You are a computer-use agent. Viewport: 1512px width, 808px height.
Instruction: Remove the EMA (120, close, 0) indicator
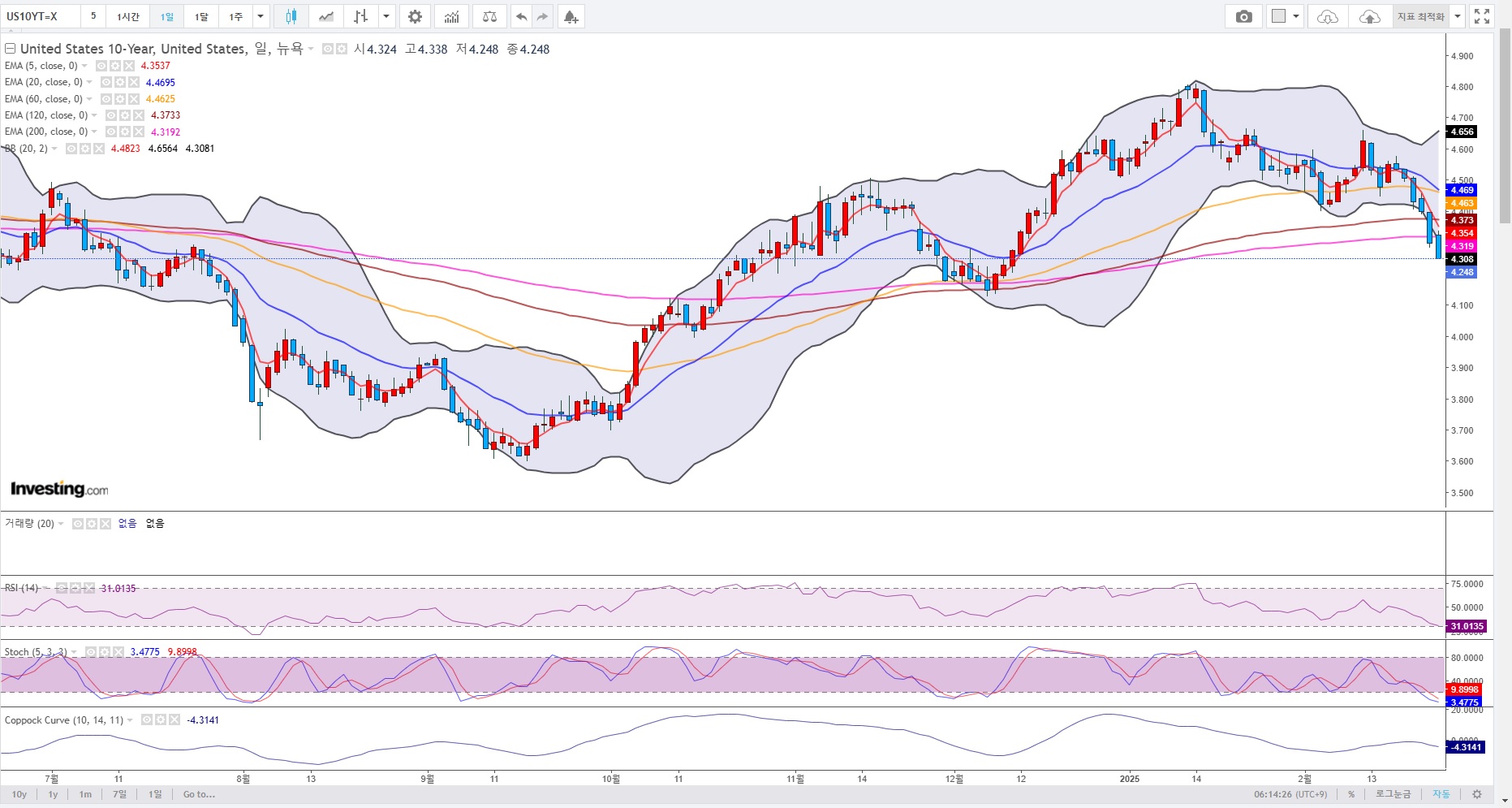pyautogui.click(x=139, y=115)
